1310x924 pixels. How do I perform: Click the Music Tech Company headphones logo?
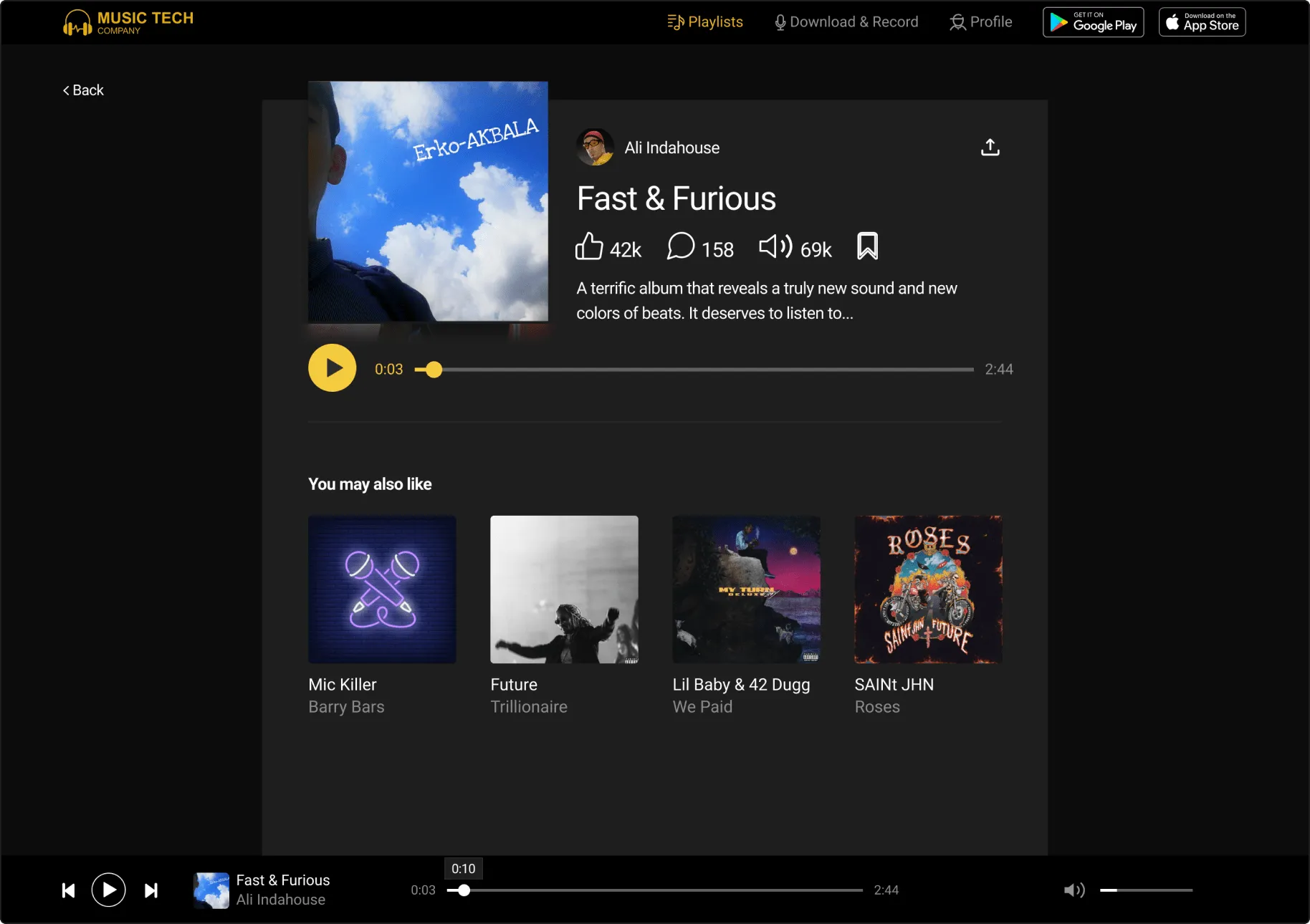[x=128, y=22]
